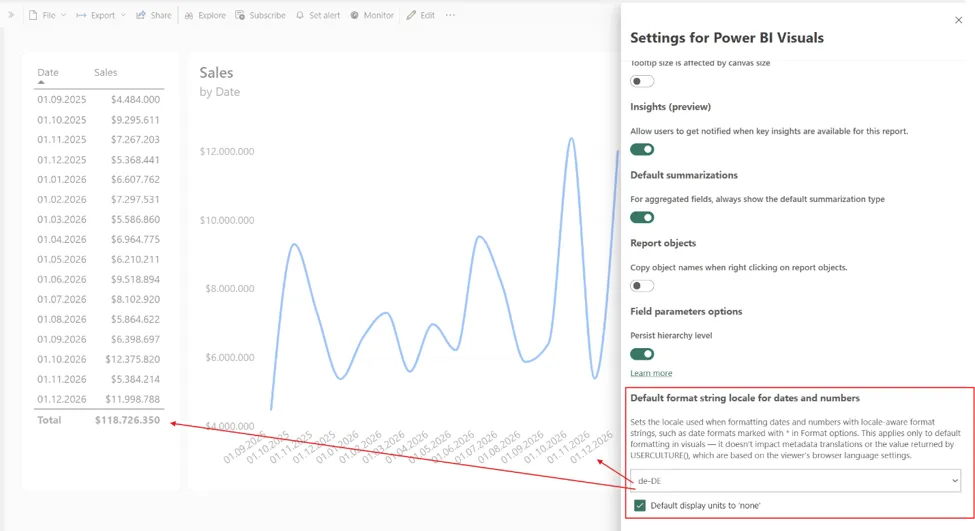Click the Total $118.726.350 value
The image size is (975, 531).
click(127, 420)
